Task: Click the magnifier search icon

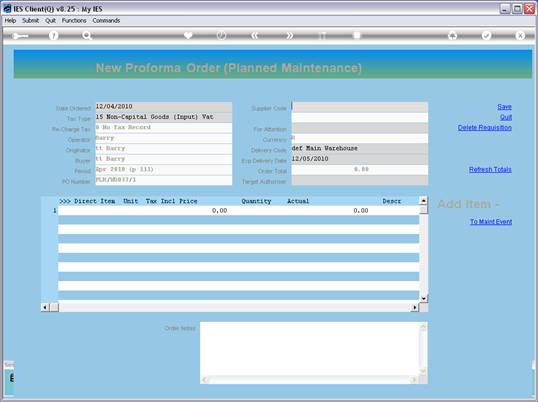Action: (87, 35)
